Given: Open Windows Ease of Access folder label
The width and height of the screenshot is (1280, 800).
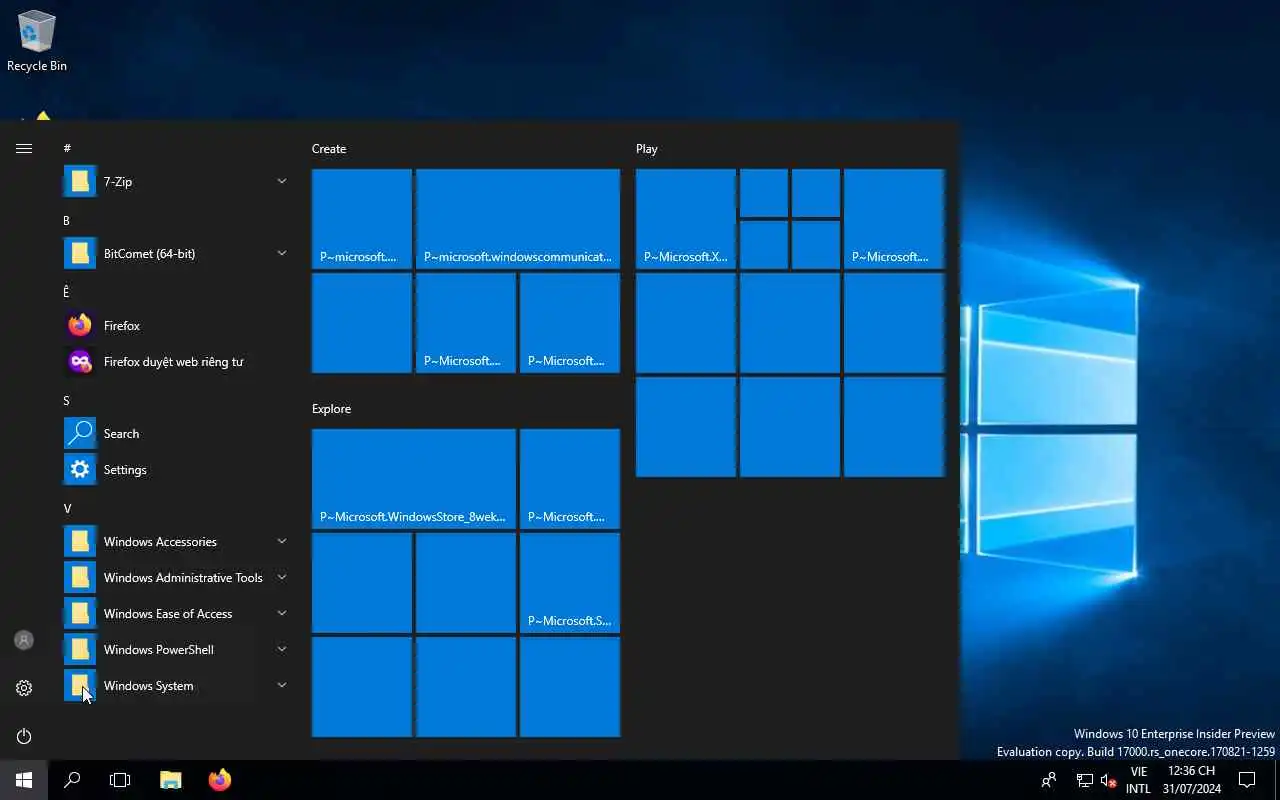Looking at the screenshot, I should point(168,613).
